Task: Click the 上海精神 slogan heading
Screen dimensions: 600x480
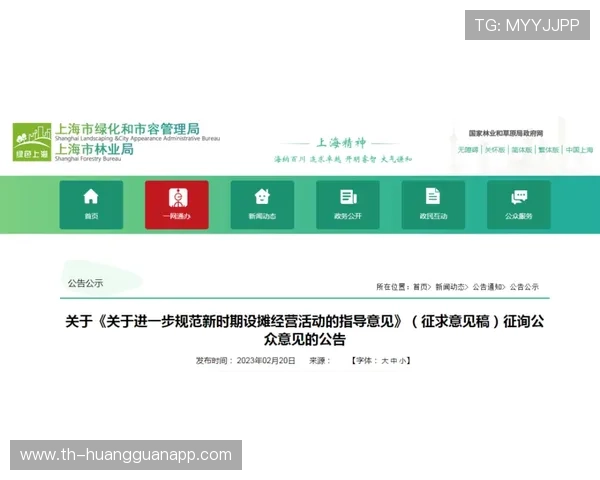Action: 341,143
